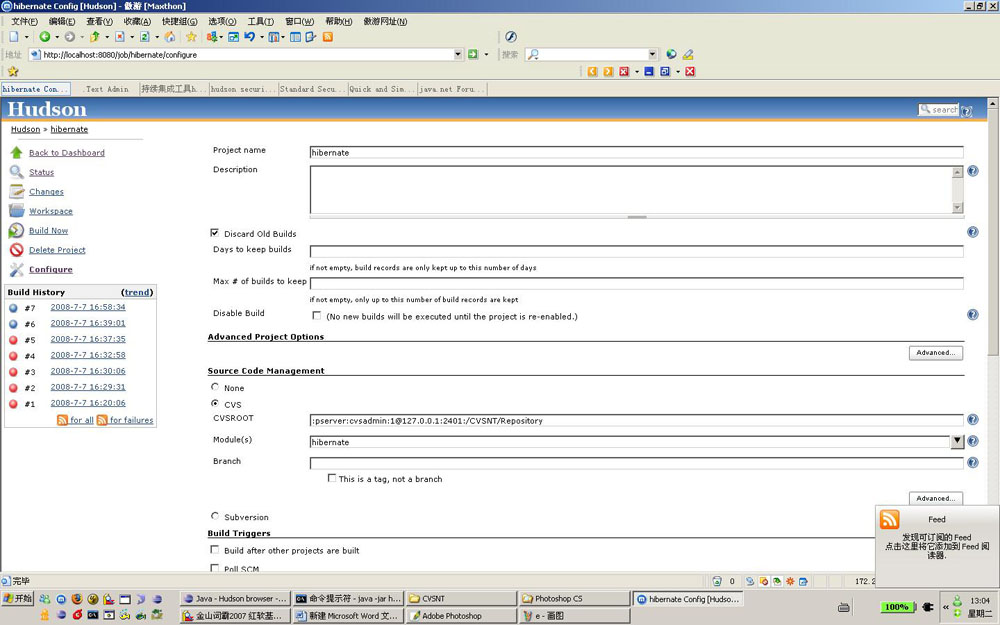Switch to the 'hudson securi...' browser tab
Image resolution: width=1000 pixels, height=625 pixels.
pos(243,89)
